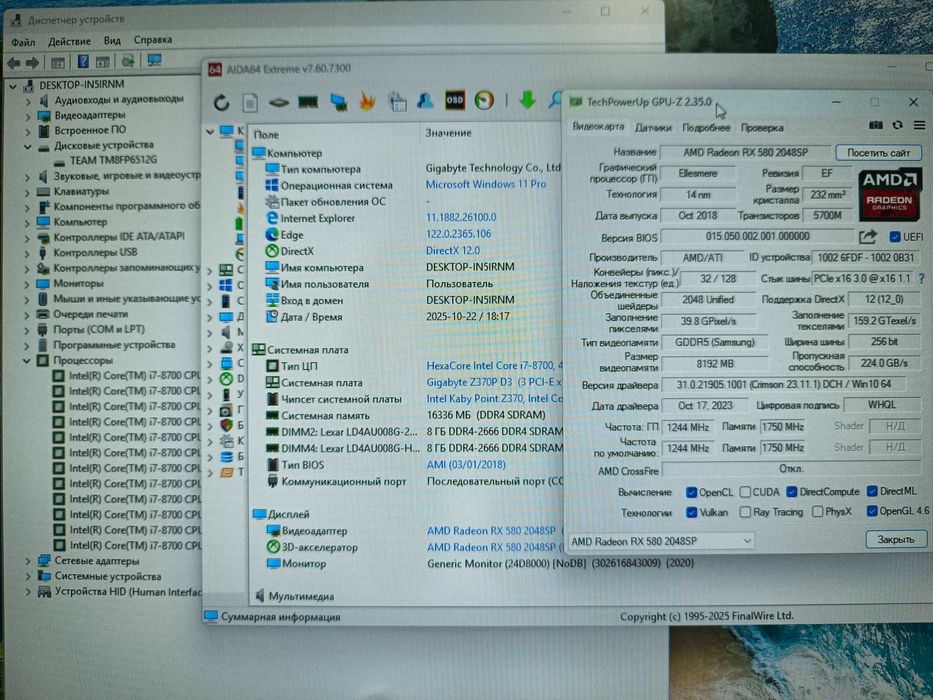The image size is (933, 700).
Task: Switch to the Подробнее tab in GPU-Z
Action: click(706, 127)
